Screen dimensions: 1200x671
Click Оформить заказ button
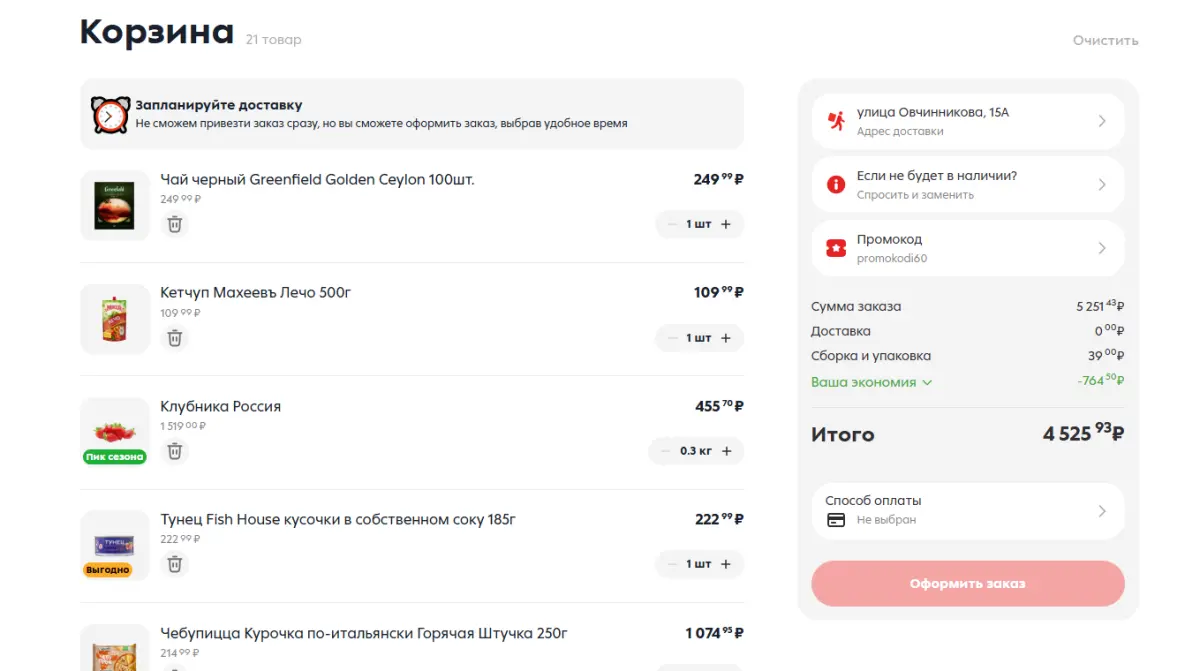[968, 584]
